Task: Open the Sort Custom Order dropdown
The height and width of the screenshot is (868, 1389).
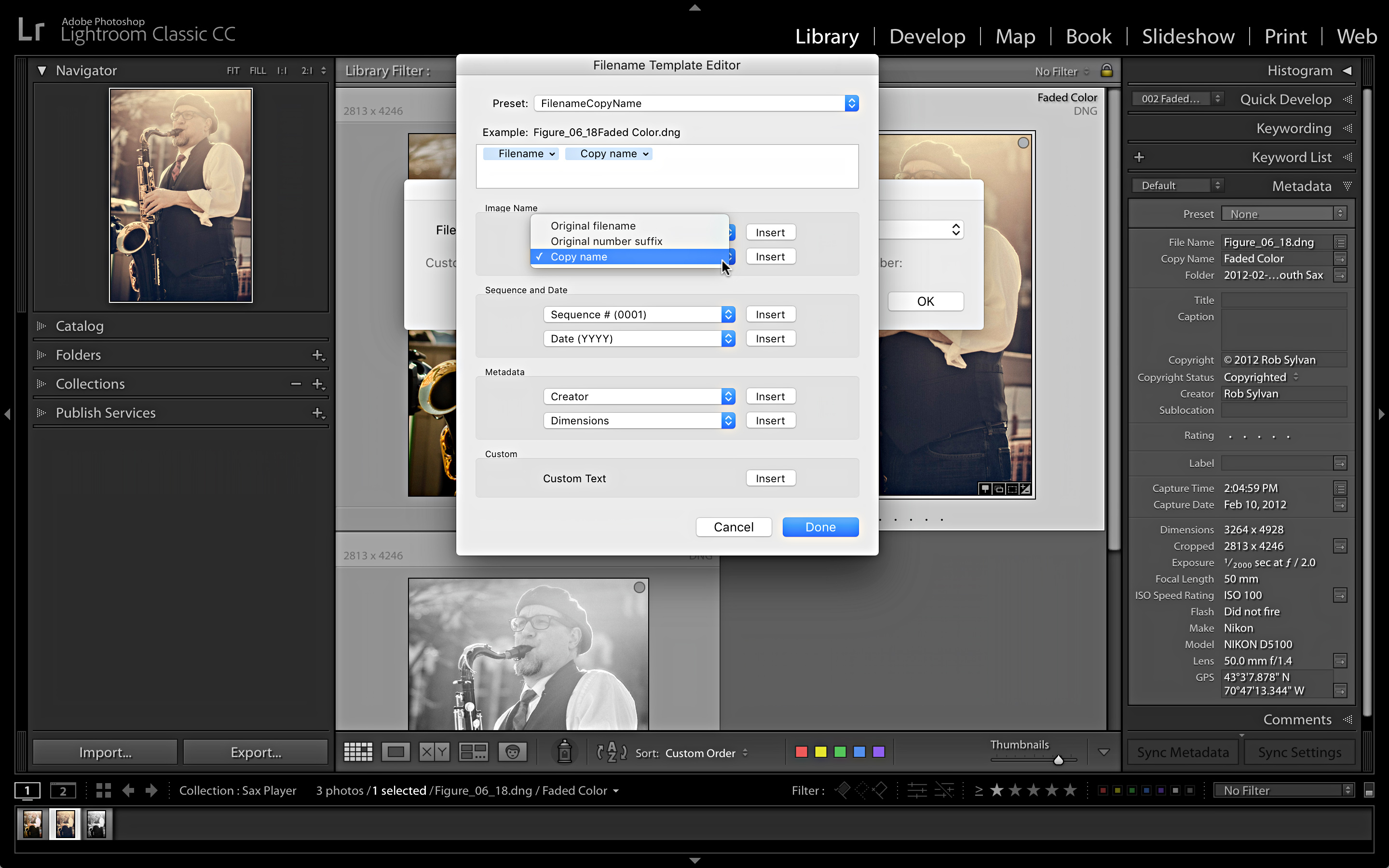Action: pos(705,753)
